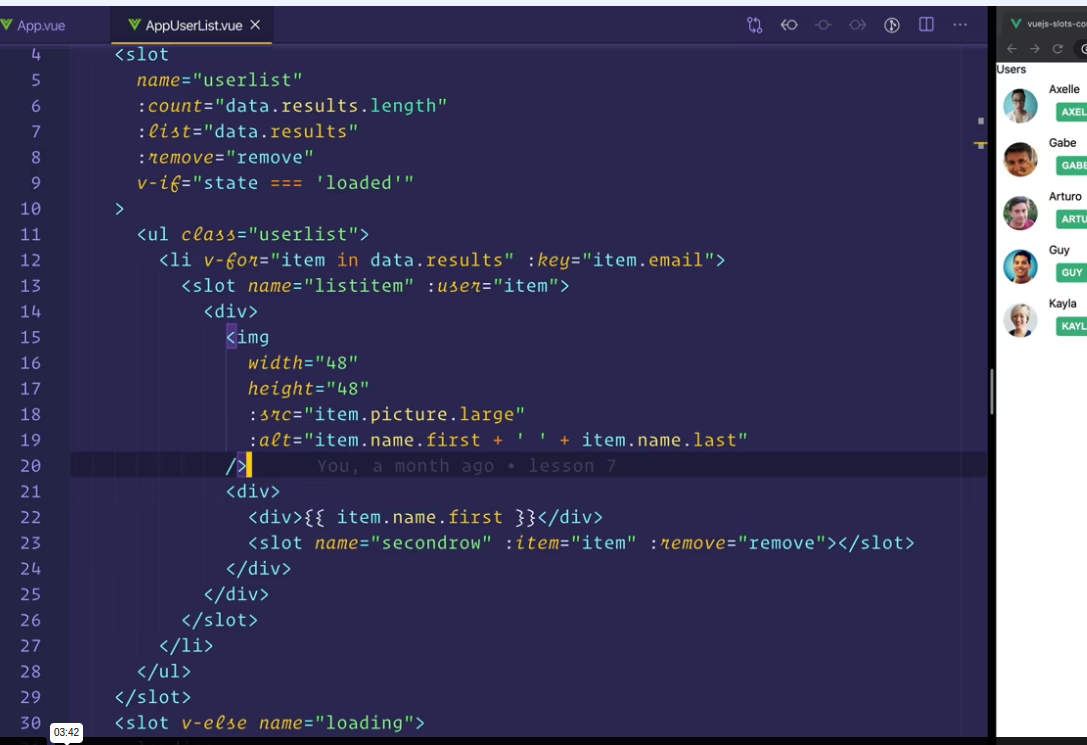Open the editor more actions ellipsis

(x=960, y=25)
